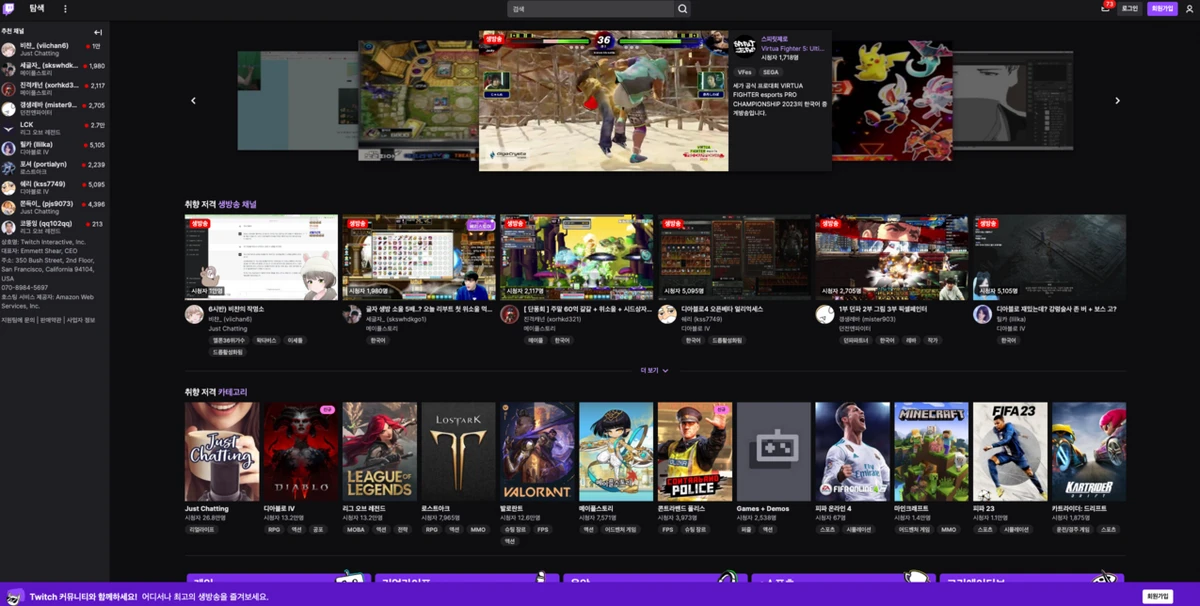Click MMO tag under 로스트아크
This screenshot has width=1200, height=606.
coord(478,529)
